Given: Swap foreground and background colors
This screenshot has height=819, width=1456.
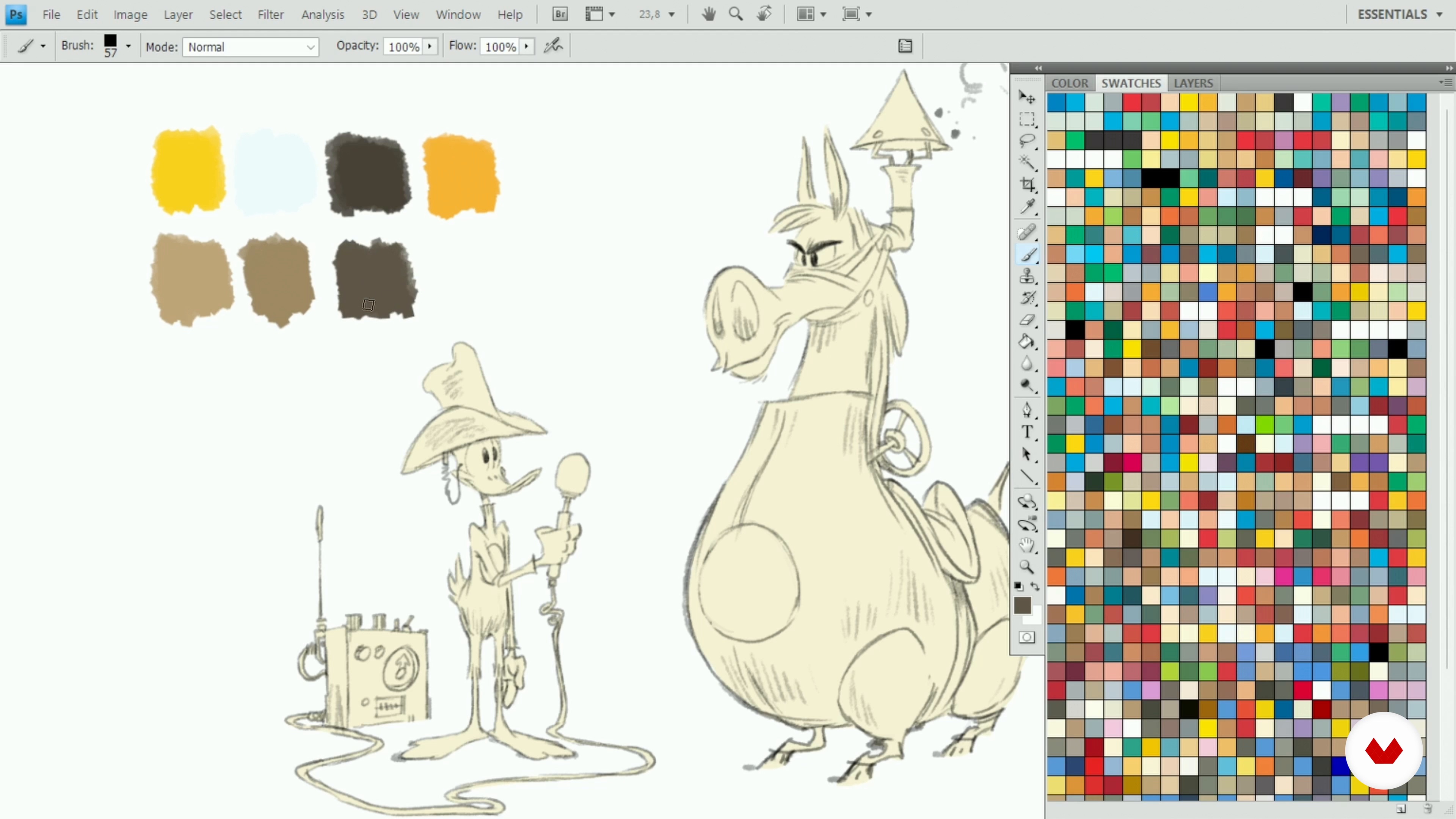Looking at the screenshot, I should tap(1035, 586).
